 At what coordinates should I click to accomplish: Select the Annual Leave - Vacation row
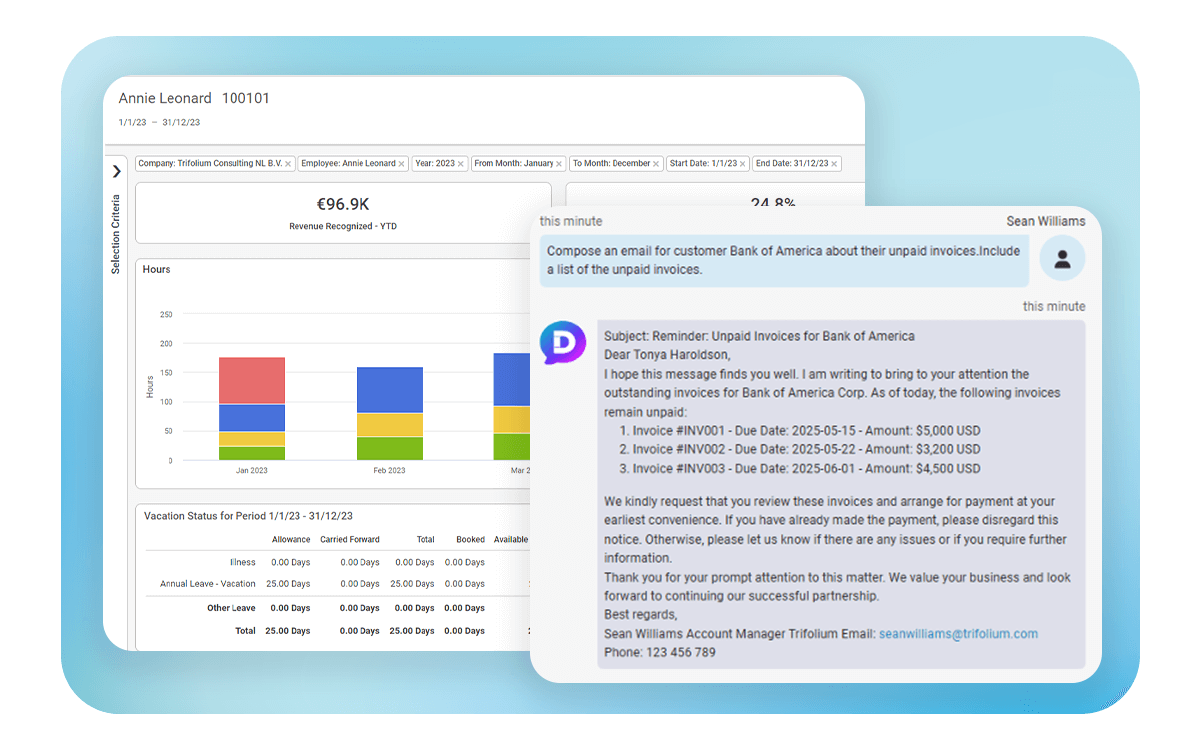pos(208,584)
